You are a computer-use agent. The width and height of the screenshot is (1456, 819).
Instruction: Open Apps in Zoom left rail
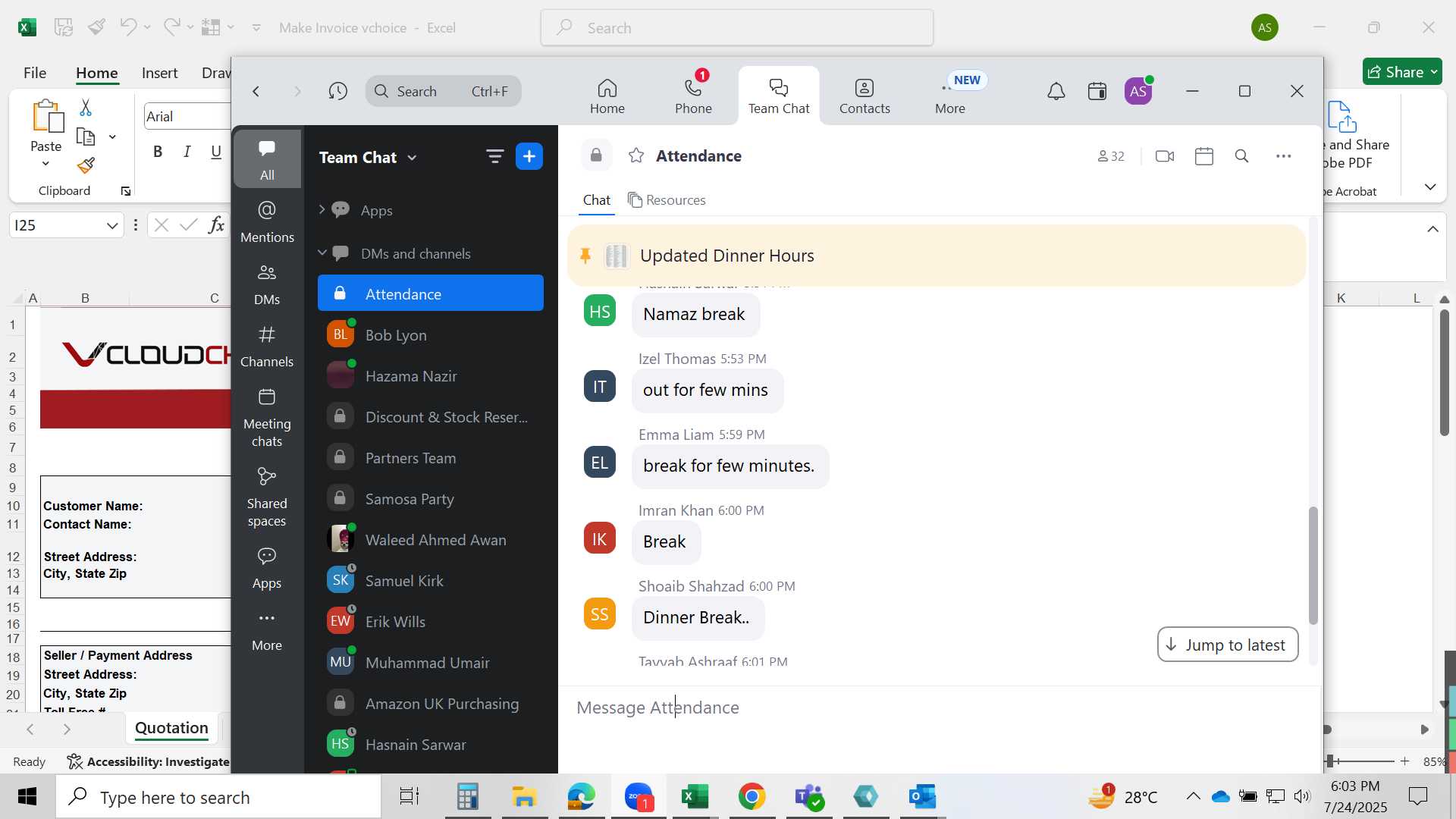coord(267,568)
